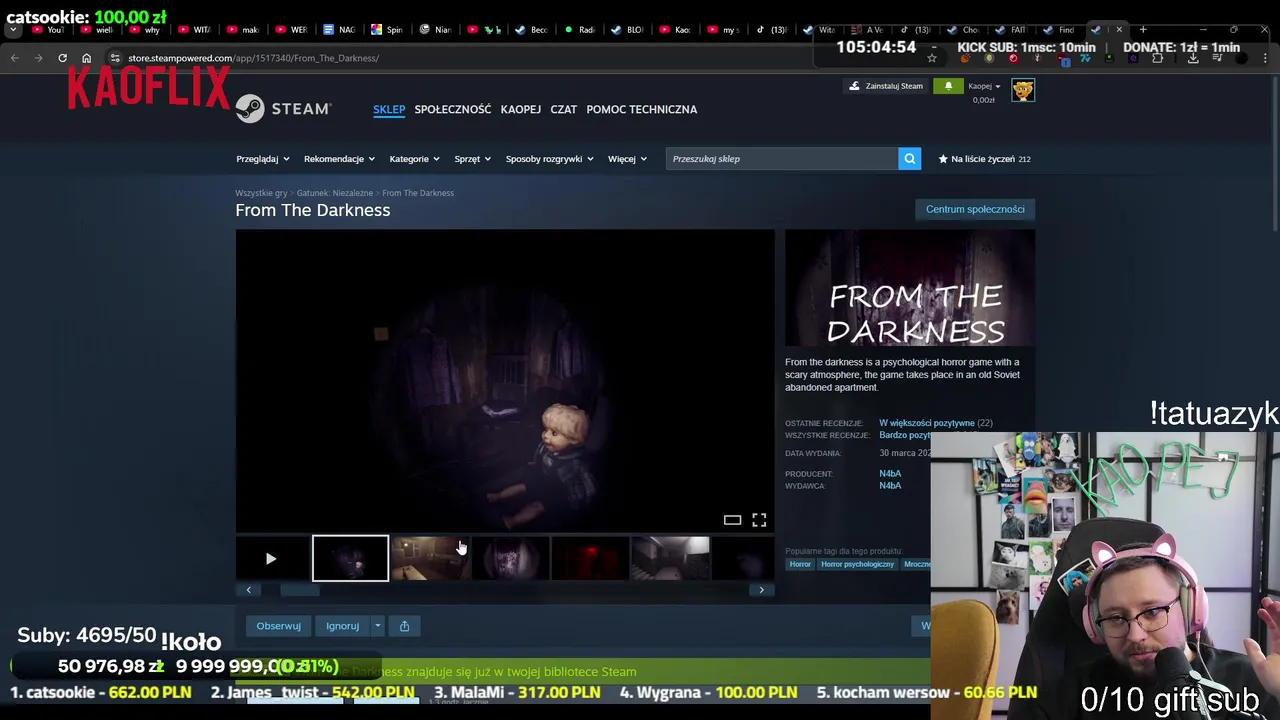Click the wishlist star icon
The width and height of the screenshot is (1280, 720).
point(942,159)
